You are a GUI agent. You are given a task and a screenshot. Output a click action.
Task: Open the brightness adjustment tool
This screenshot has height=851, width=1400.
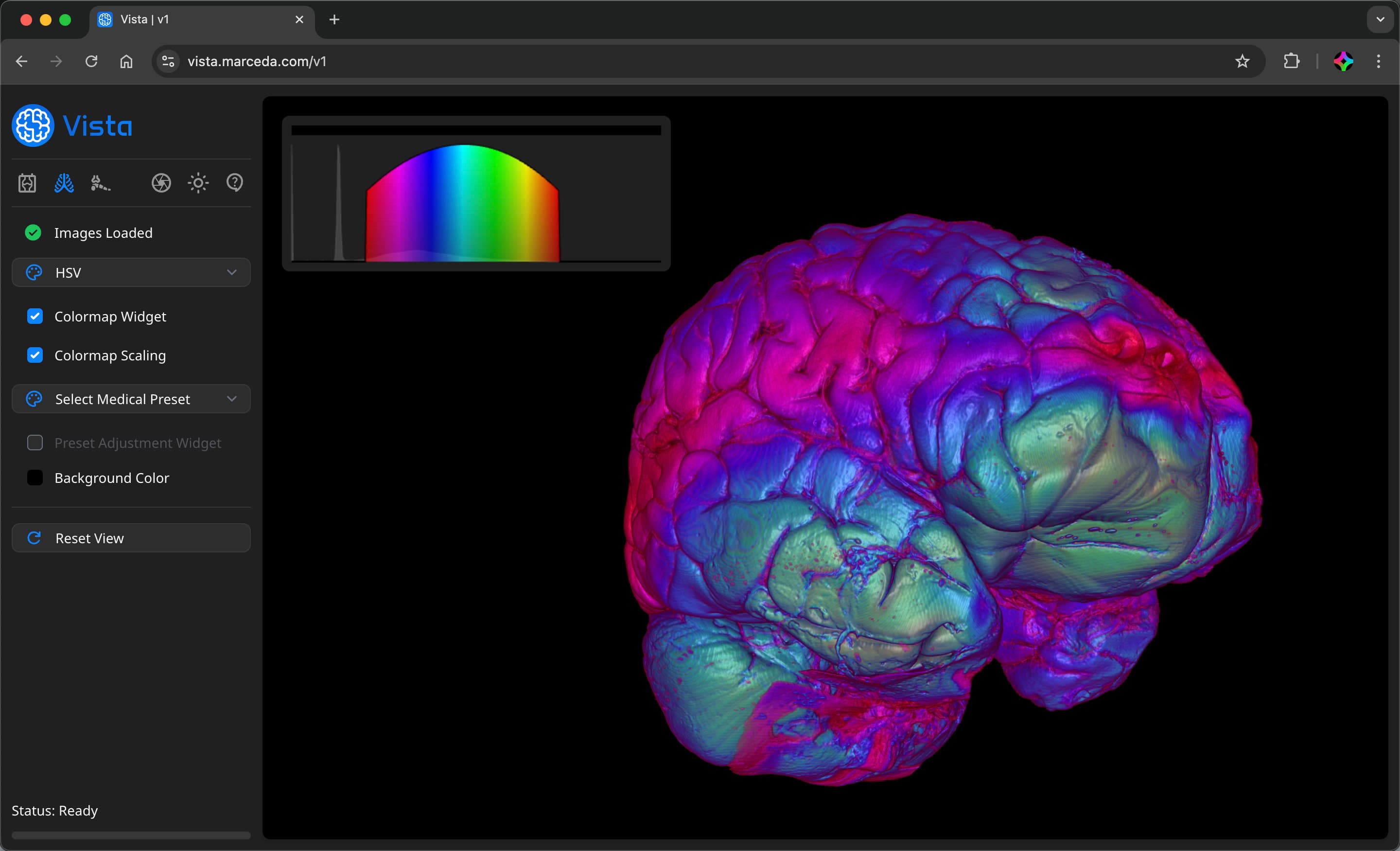tap(198, 182)
